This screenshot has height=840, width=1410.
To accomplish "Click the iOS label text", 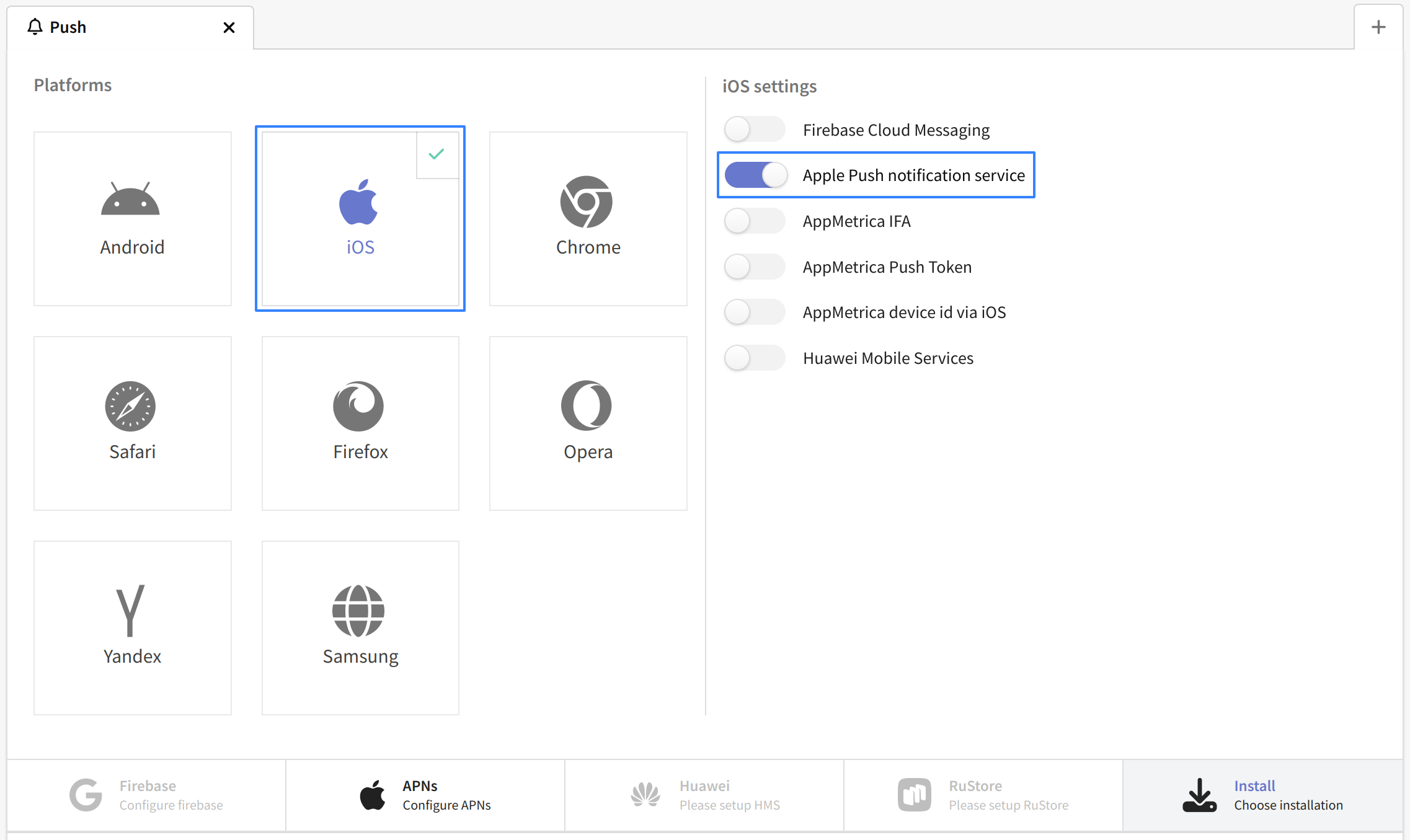I will coord(360,247).
